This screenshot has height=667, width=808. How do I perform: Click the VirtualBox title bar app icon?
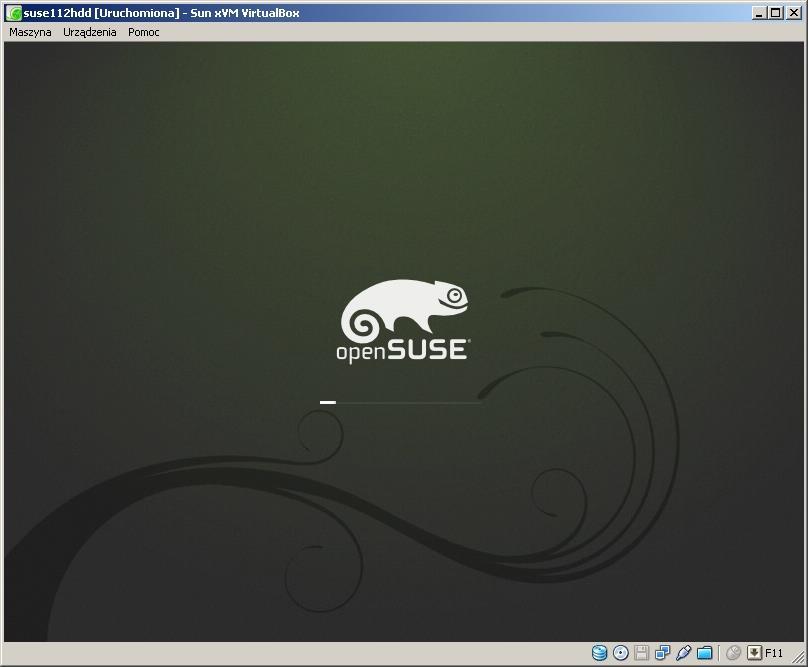pyautogui.click(x=14, y=13)
